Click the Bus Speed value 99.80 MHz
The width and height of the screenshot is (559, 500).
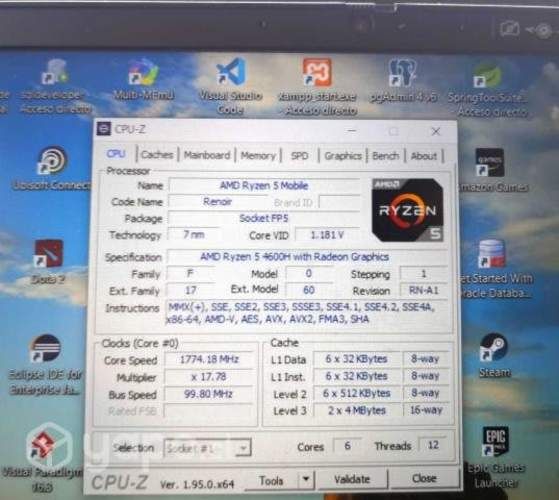[209, 394]
